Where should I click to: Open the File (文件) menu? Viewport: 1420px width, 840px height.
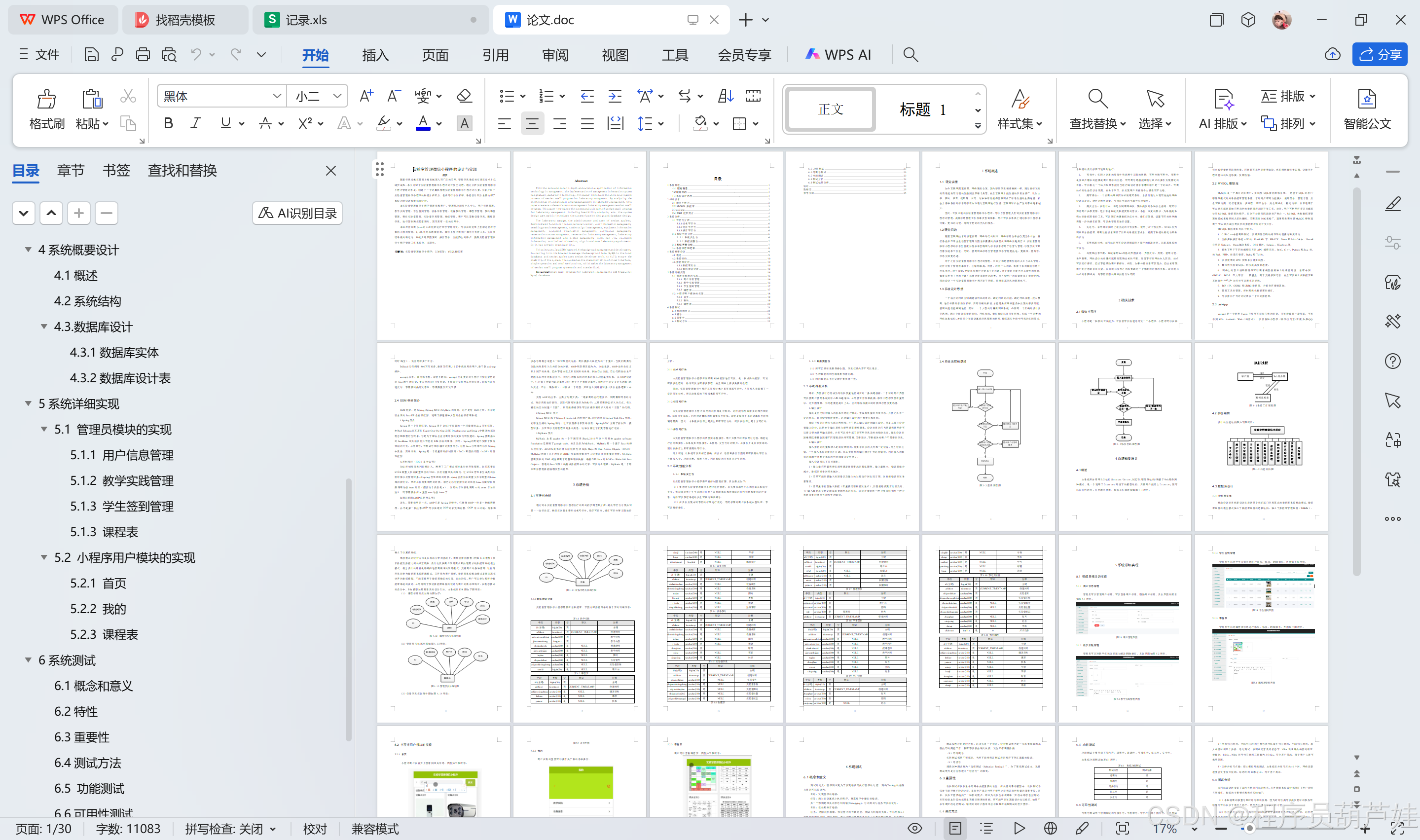coord(39,54)
